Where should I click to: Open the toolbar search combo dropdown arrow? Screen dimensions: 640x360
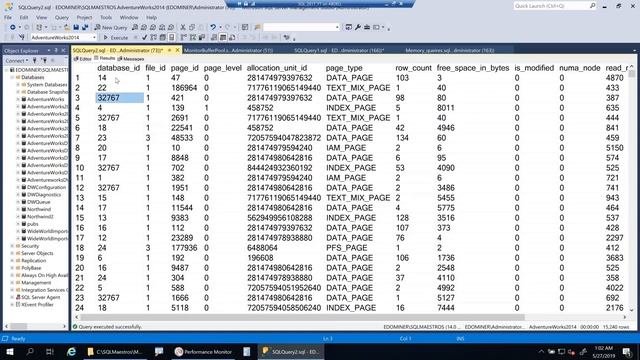point(337,27)
